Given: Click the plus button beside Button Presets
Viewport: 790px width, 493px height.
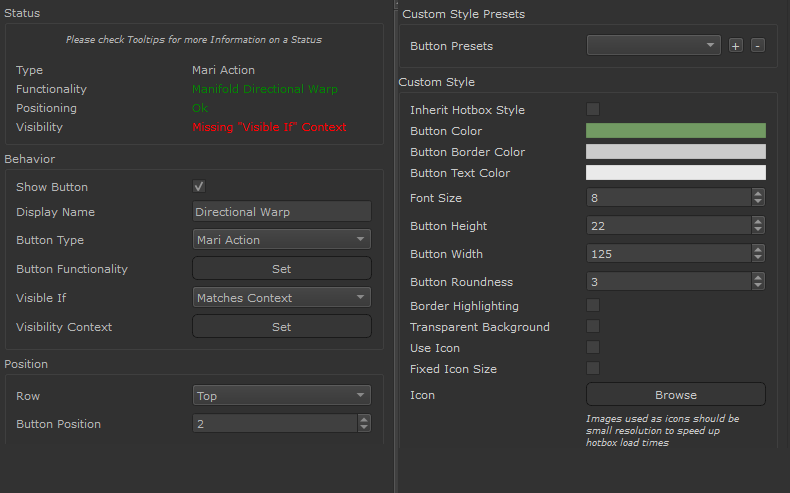Looking at the screenshot, I should pyautogui.click(x=736, y=46).
